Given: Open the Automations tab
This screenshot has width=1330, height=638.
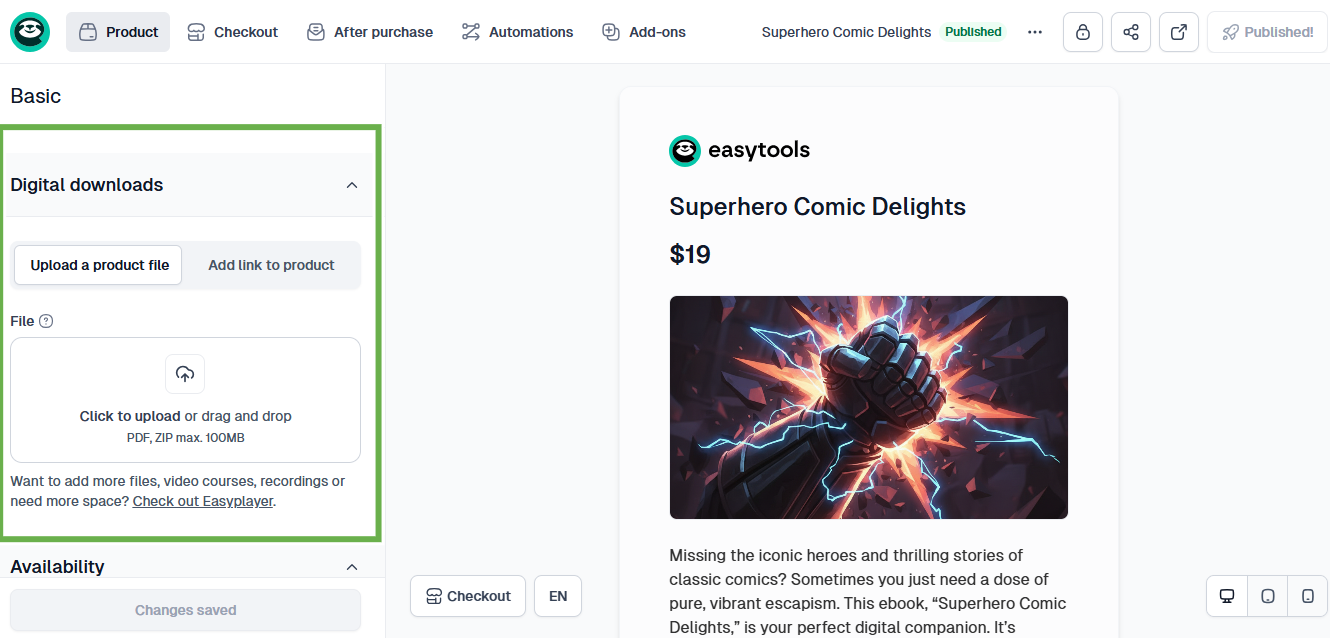Looking at the screenshot, I should (x=517, y=31).
